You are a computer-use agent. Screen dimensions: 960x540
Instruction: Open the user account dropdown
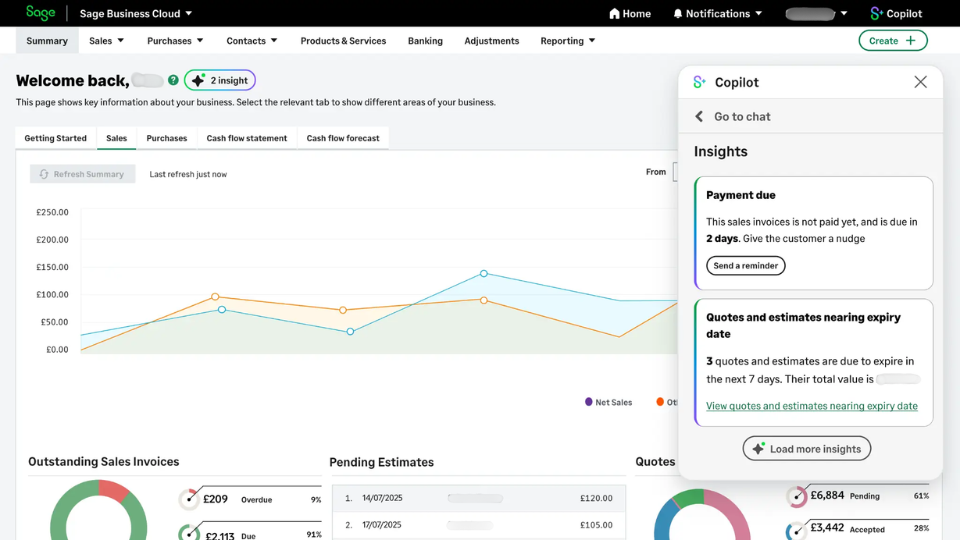[x=816, y=13]
